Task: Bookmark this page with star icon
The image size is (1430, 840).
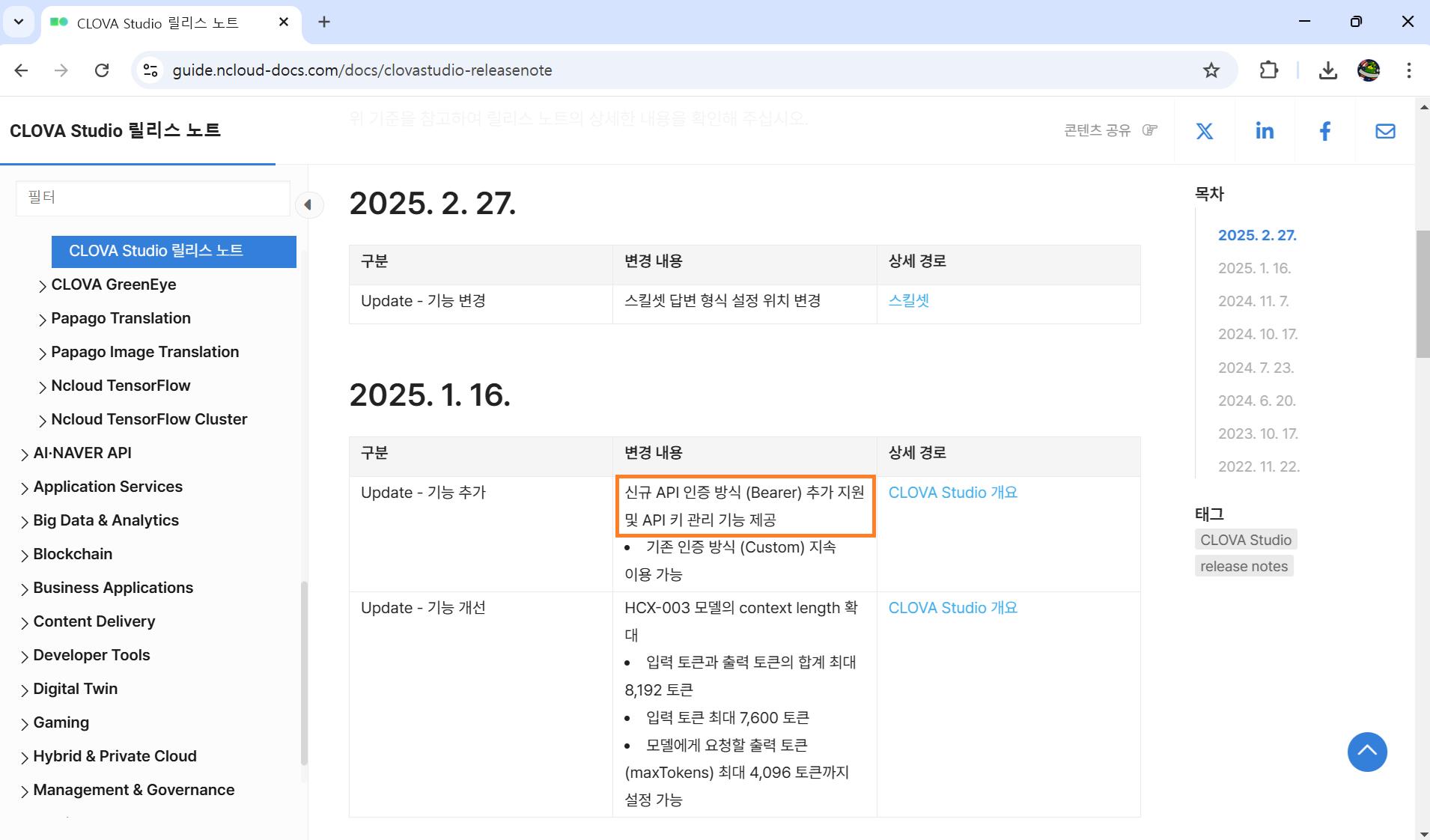Action: pyautogui.click(x=1211, y=70)
